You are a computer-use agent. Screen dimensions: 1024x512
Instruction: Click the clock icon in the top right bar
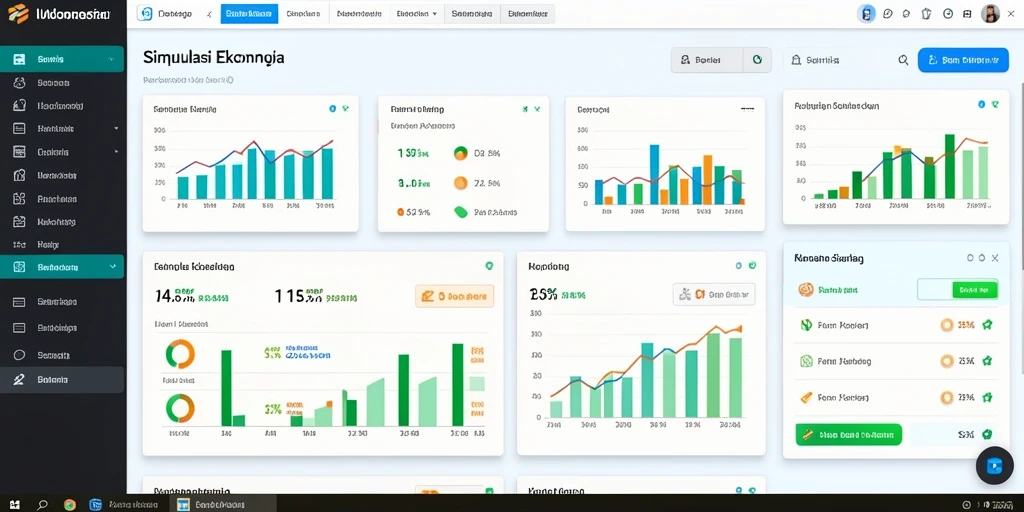pyautogui.click(x=948, y=14)
